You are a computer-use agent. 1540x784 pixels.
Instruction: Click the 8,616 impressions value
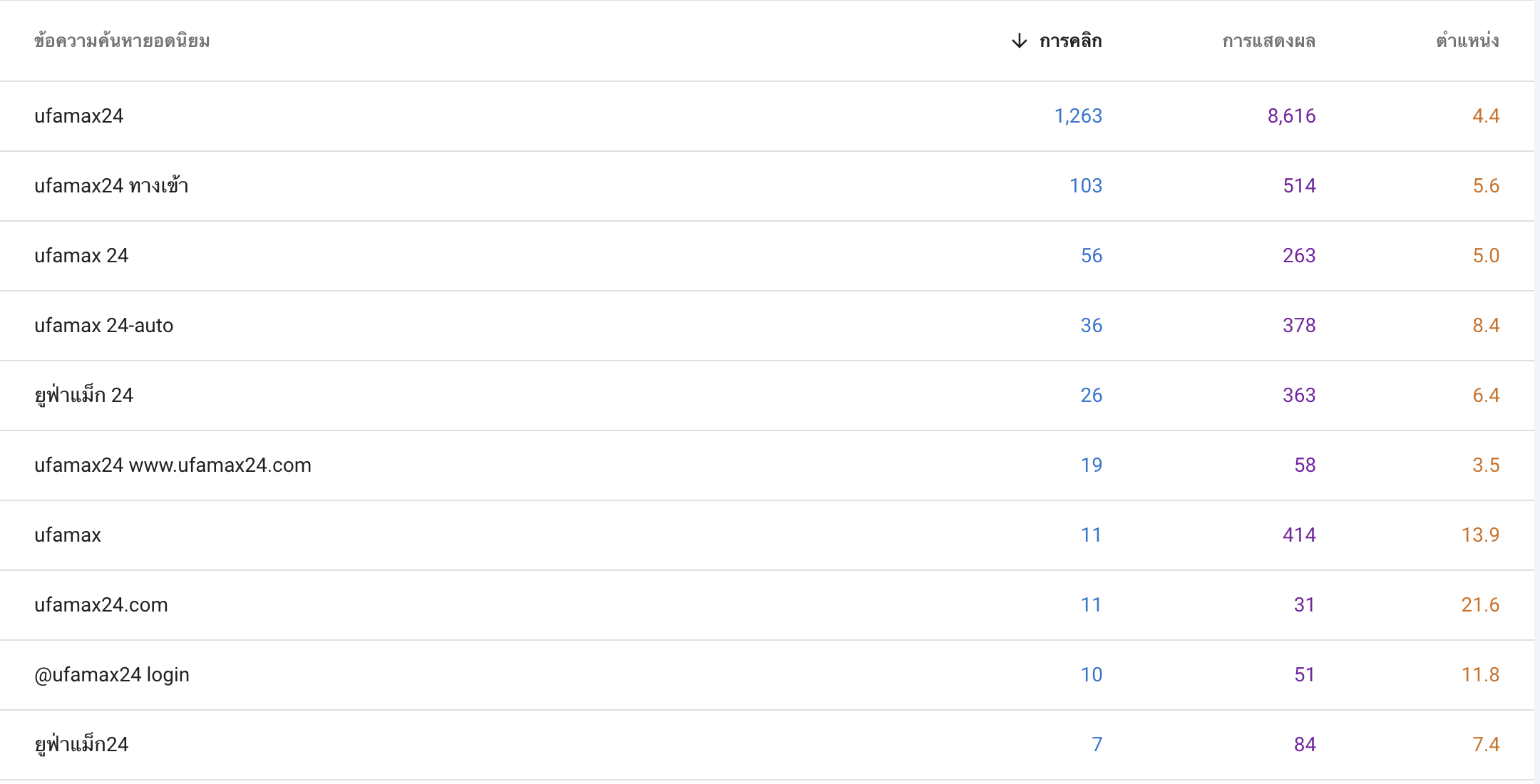(1291, 116)
